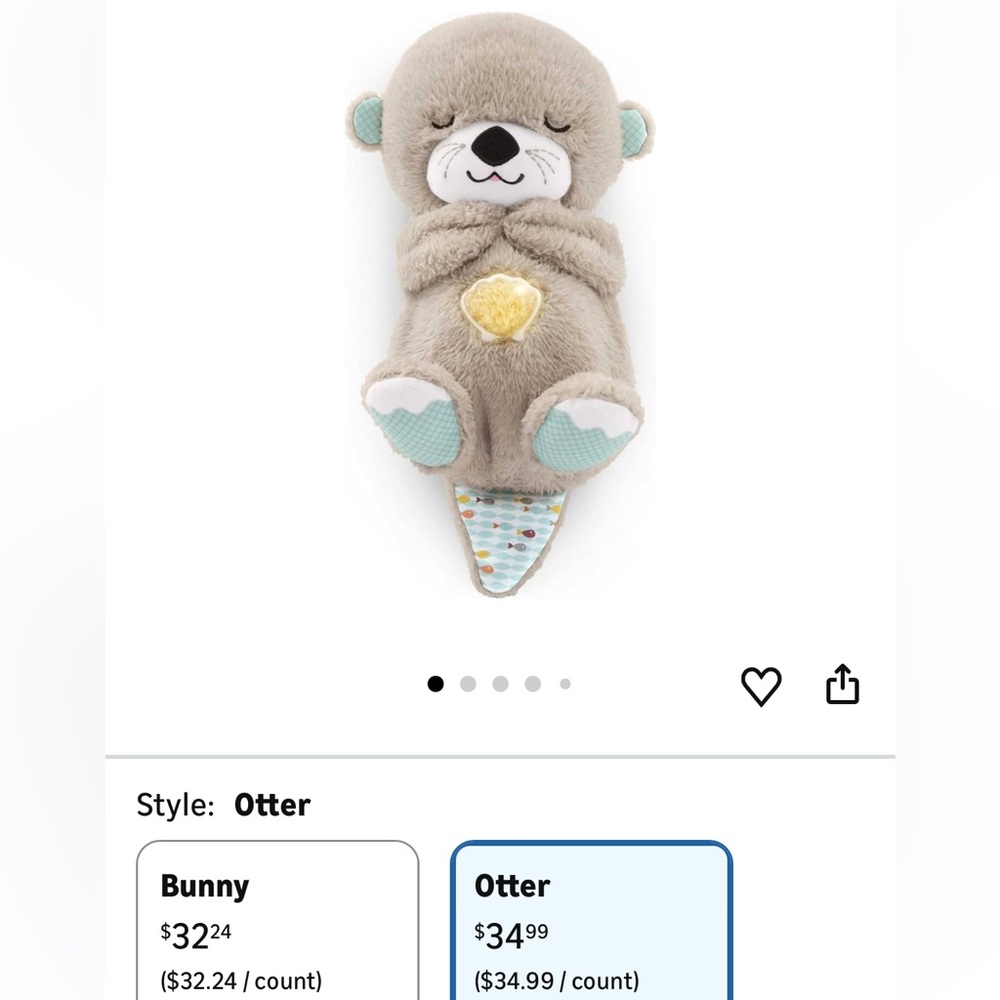This screenshot has width=1000, height=1000.
Task: Click the bold "Otter" card title
Action: [512, 886]
